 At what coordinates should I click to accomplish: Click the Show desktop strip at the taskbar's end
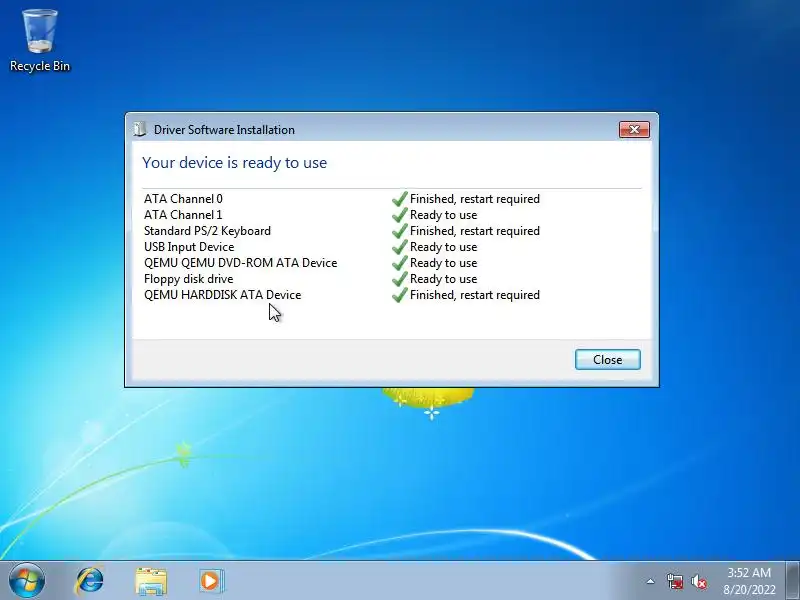(x=793, y=581)
